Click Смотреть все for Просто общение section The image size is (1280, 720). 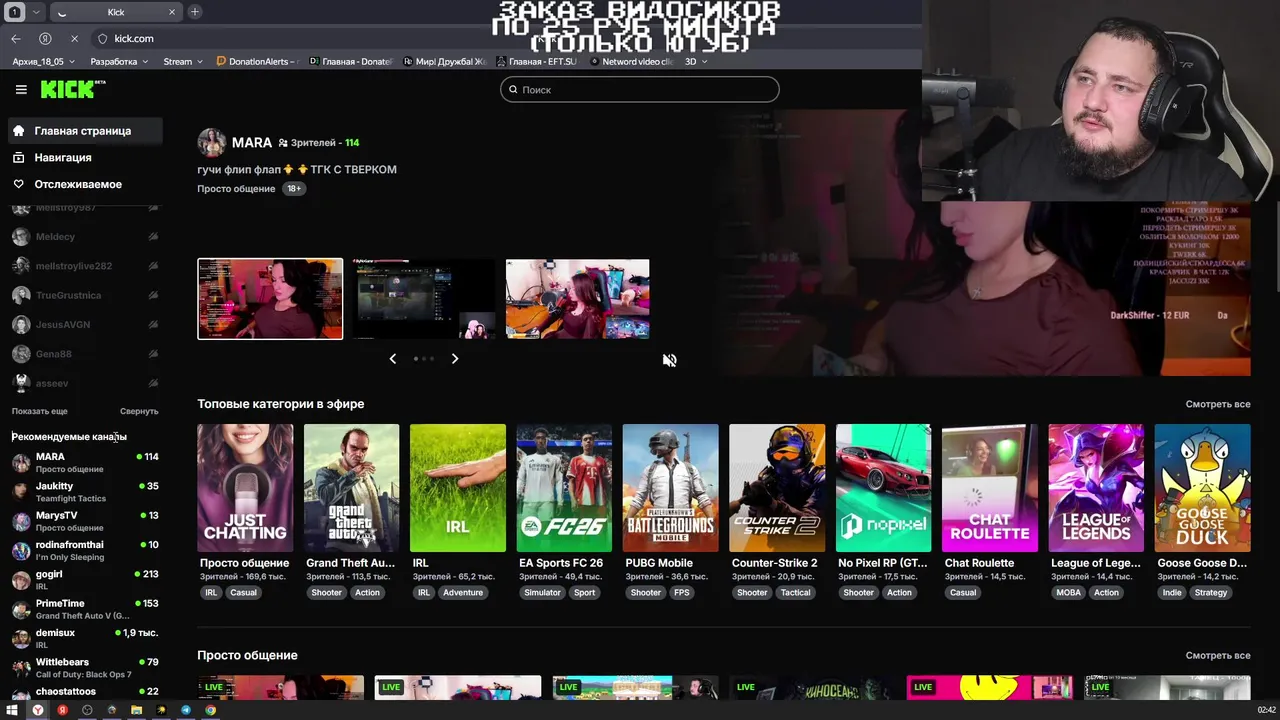coord(1218,655)
